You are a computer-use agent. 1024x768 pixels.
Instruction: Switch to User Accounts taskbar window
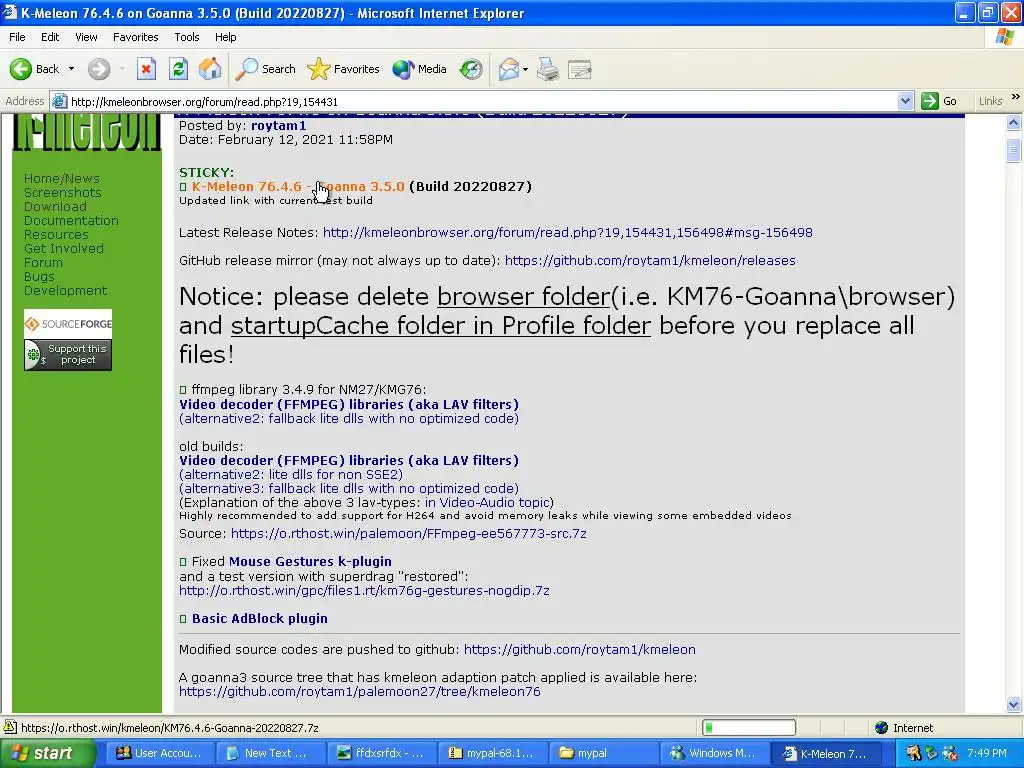point(162,753)
